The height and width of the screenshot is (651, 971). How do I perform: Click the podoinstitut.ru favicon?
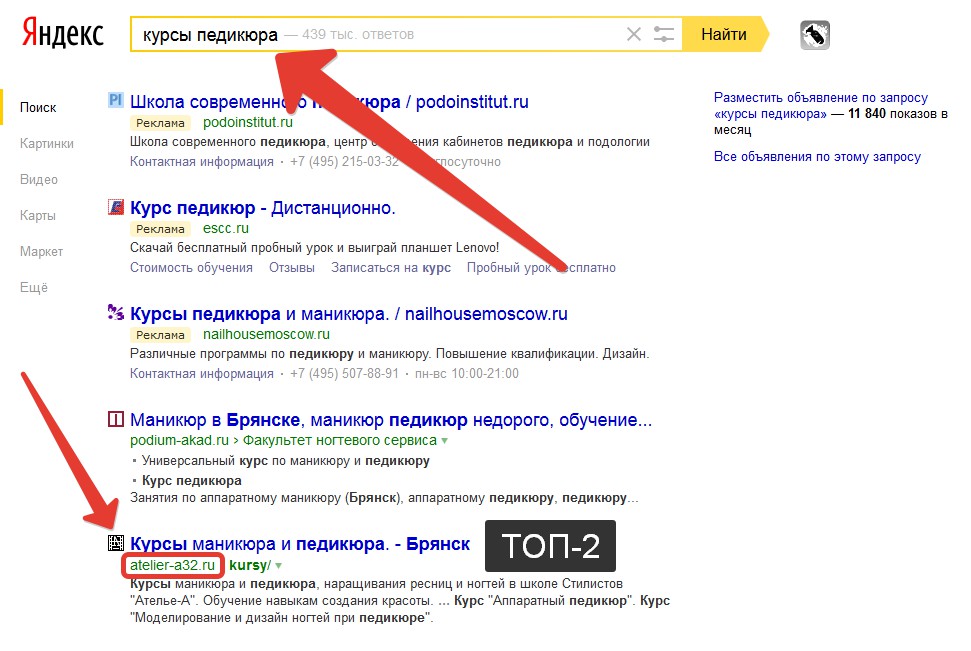coord(115,100)
